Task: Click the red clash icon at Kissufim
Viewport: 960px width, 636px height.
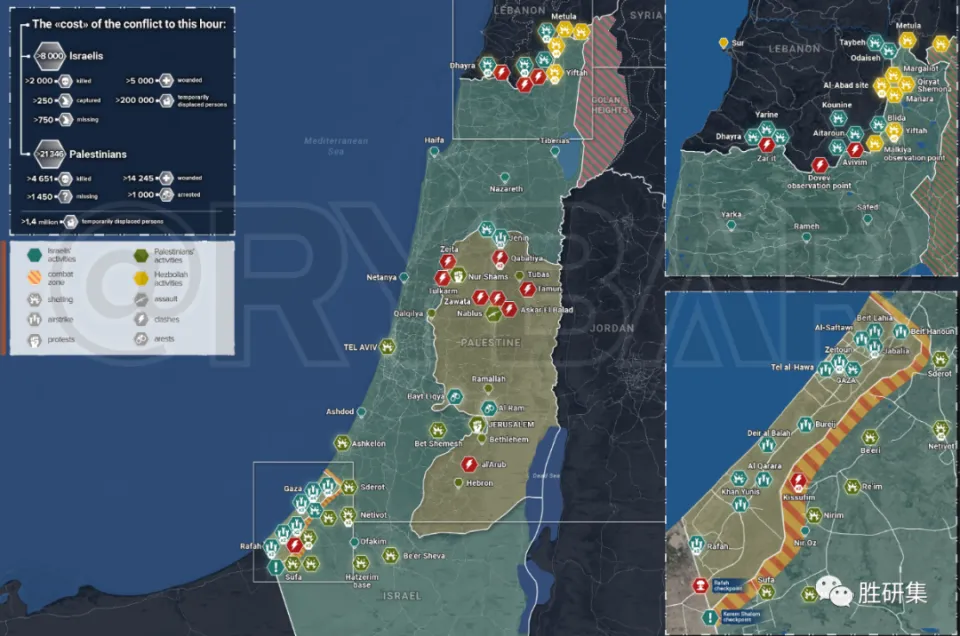Action: click(795, 479)
